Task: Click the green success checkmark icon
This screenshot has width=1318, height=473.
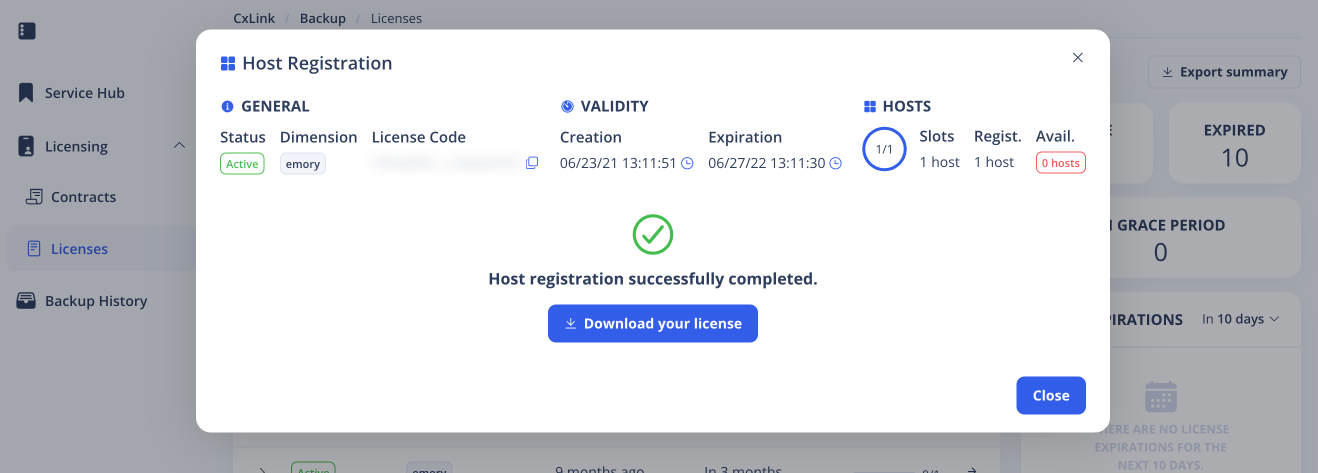Action: (x=653, y=235)
